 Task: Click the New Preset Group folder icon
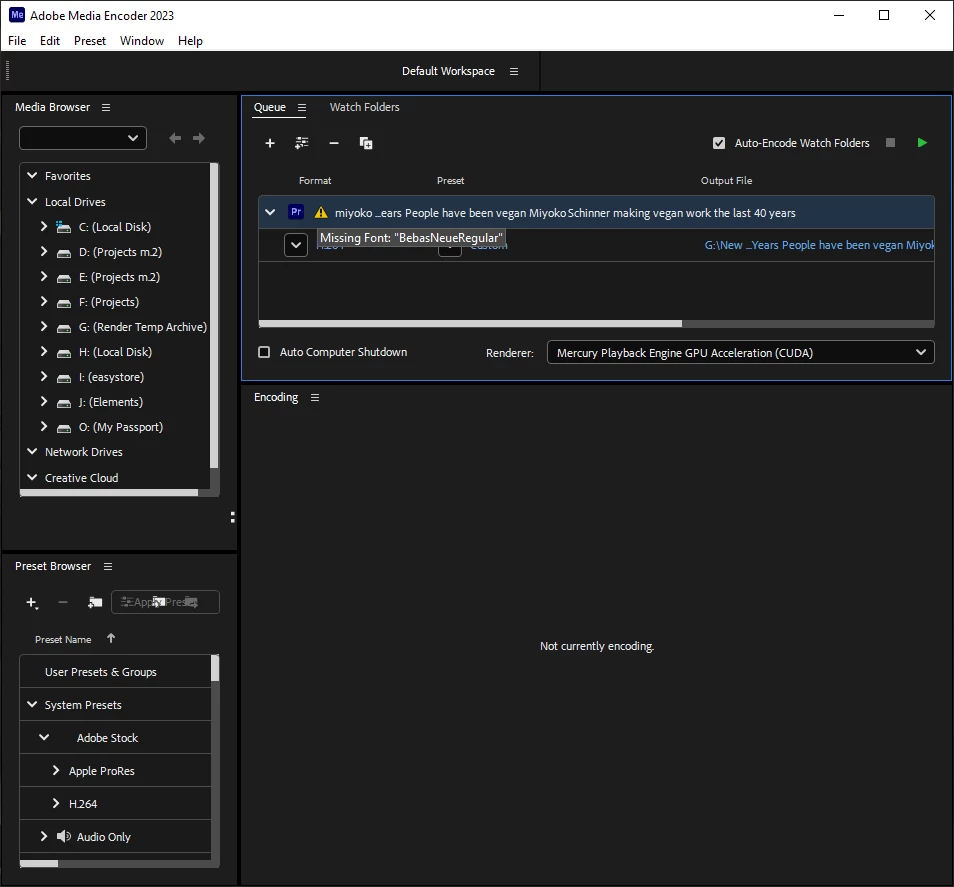(x=95, y=602)
